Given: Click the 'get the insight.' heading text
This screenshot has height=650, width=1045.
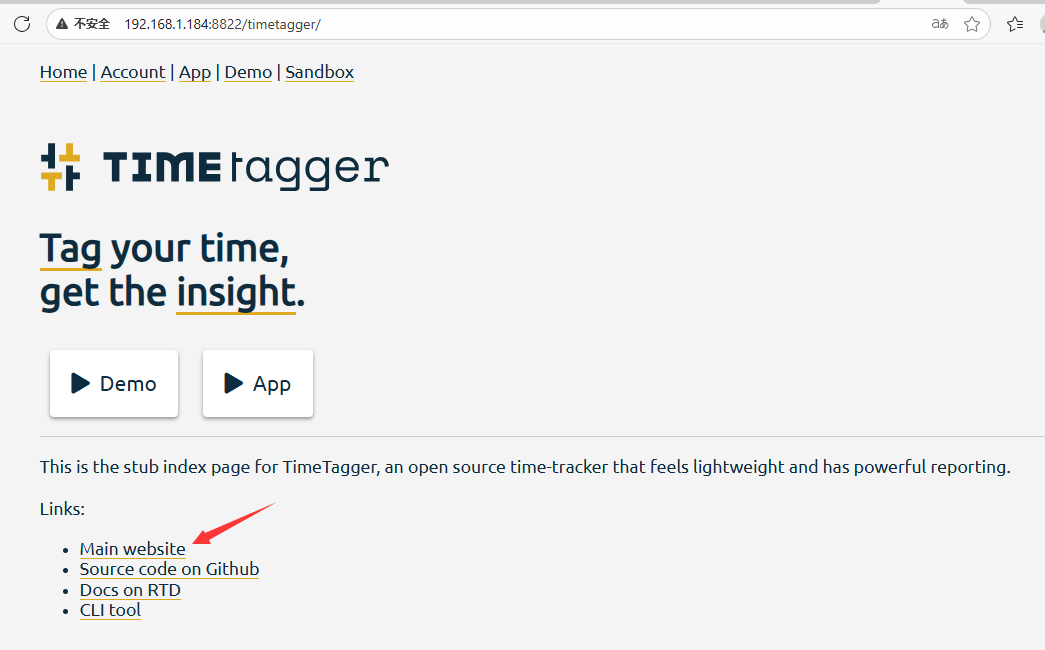Looking at the screenshot, I should tap(172, 293).
